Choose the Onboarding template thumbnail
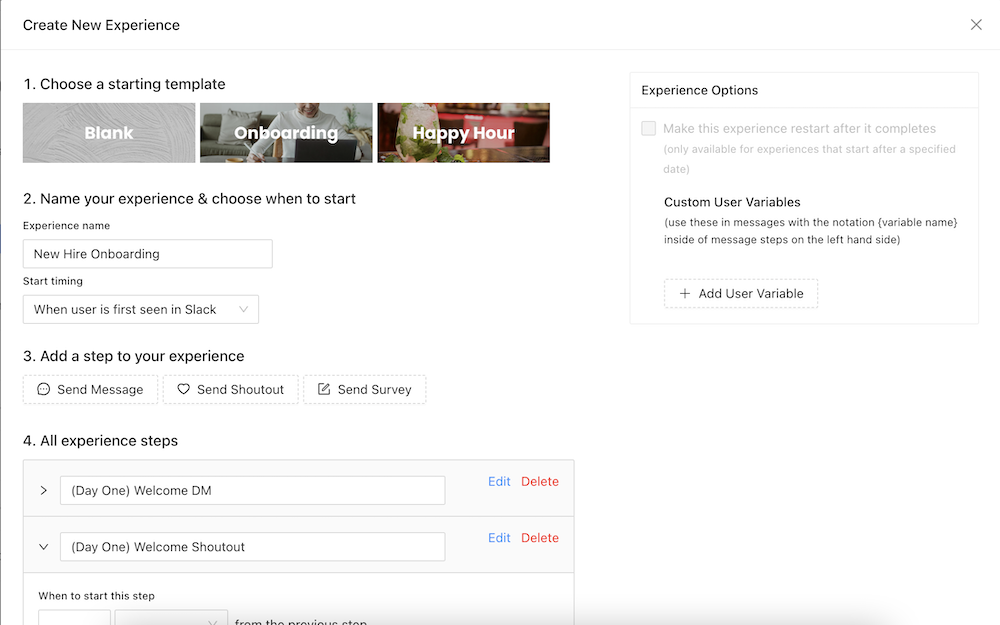 pyautogui.click(x=286, y=133)
